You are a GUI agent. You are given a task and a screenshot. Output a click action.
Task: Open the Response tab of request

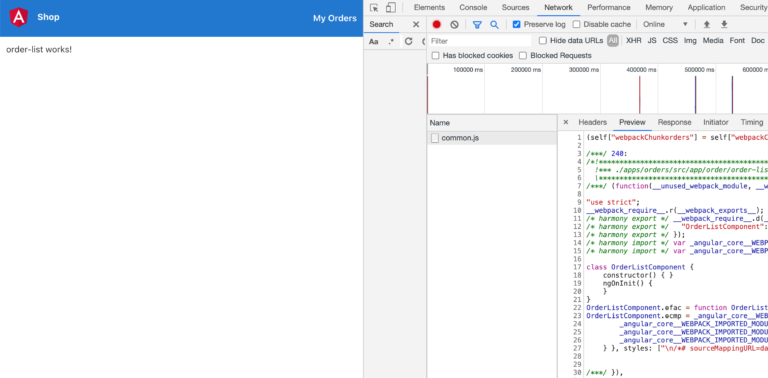674,122
